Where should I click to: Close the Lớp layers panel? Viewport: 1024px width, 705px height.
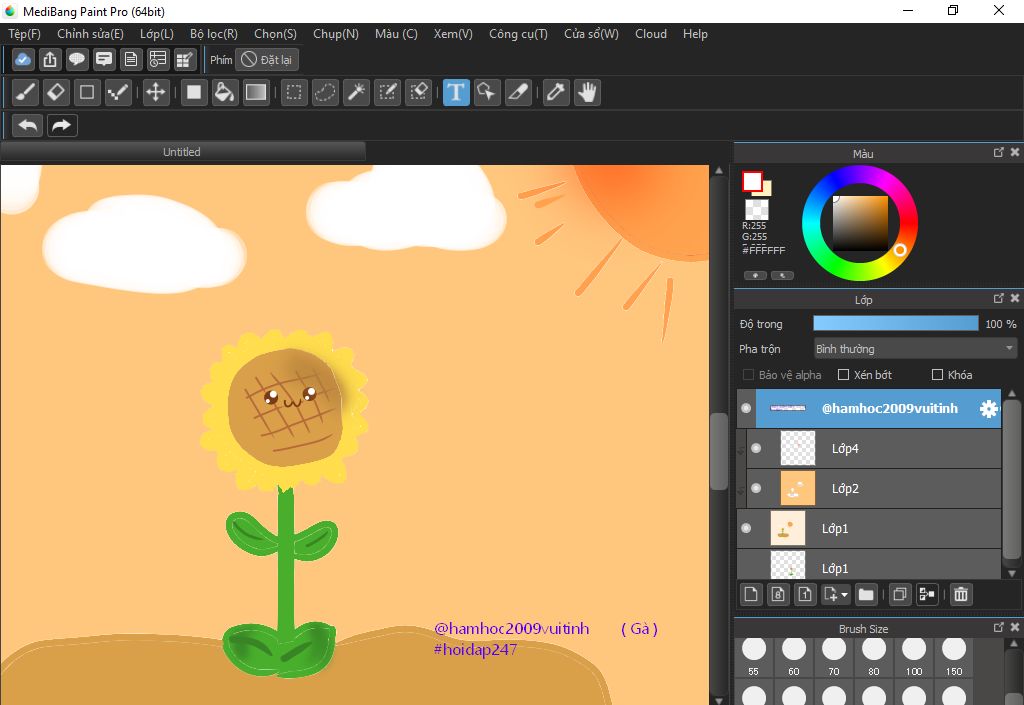(x=1014, y=298)
